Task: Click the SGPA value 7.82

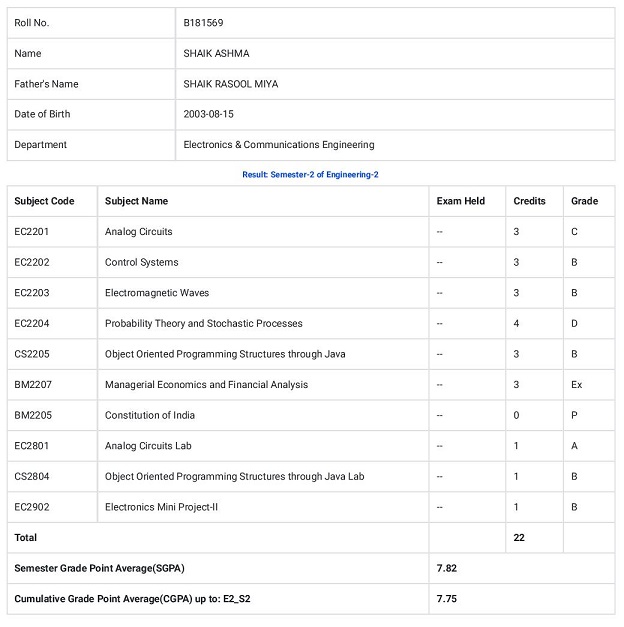Action: coord(446,568)
